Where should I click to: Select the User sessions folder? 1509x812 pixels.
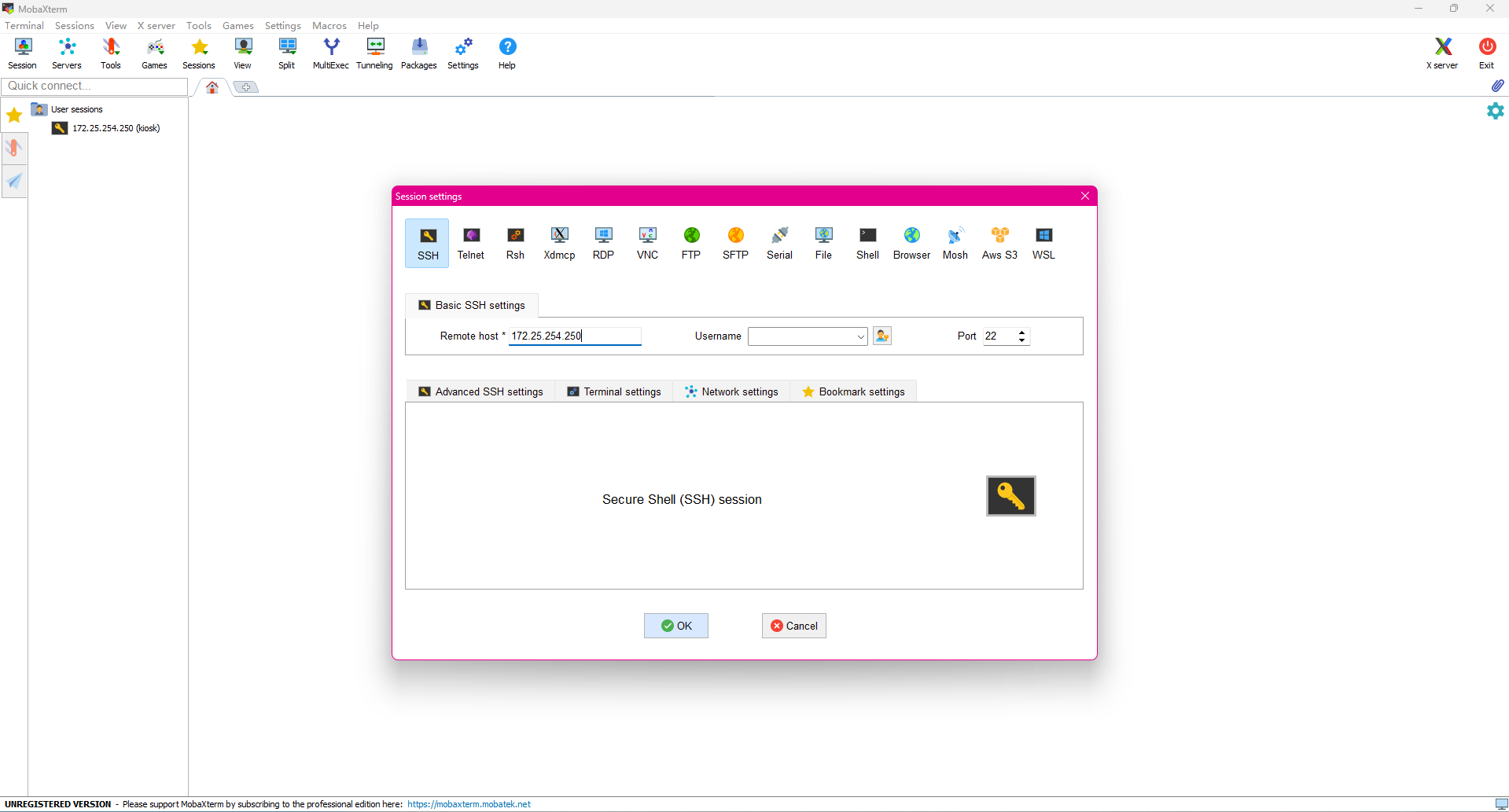click(x=68, y=109)
